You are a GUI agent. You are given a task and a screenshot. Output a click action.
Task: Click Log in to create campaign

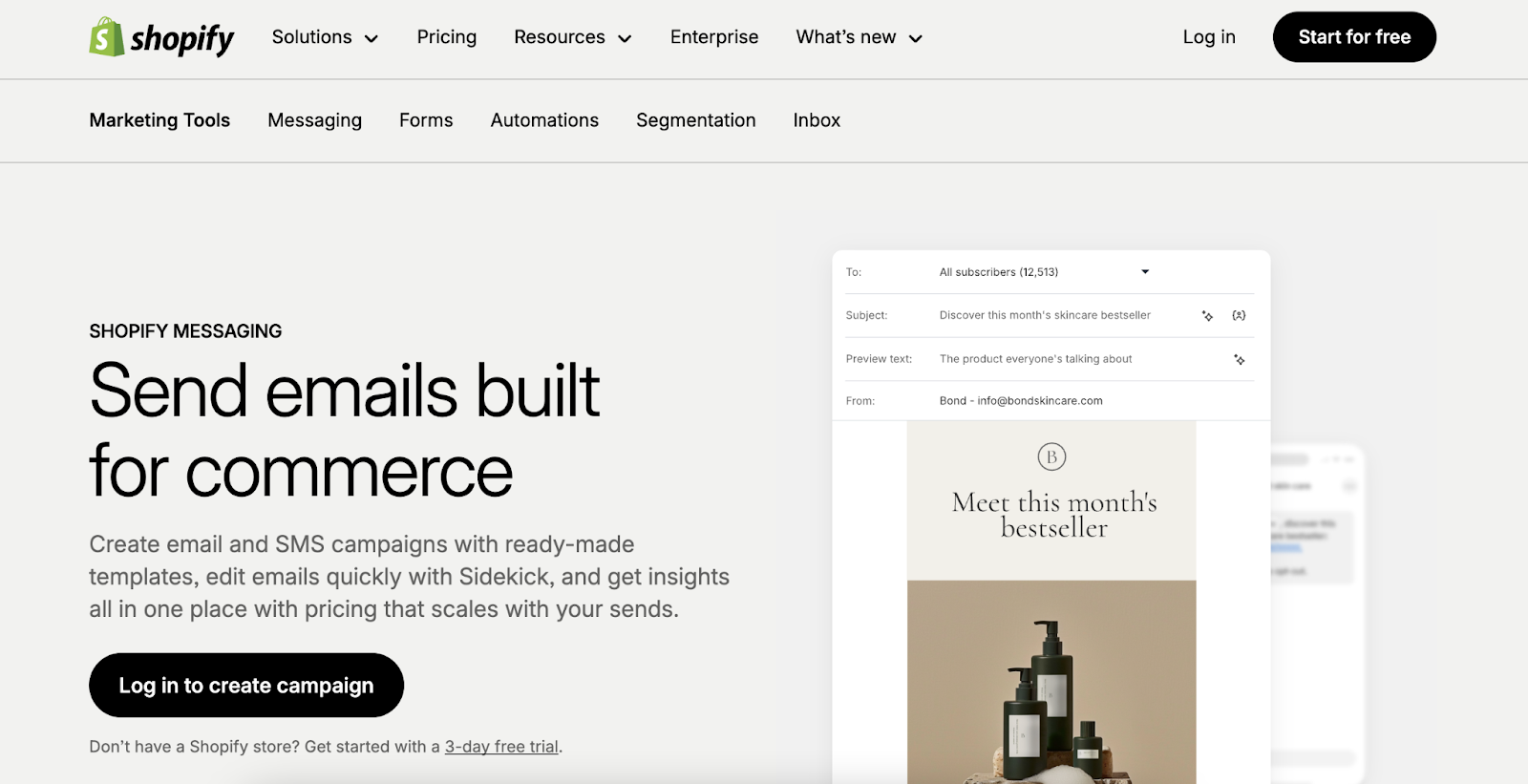pos(246,686)
